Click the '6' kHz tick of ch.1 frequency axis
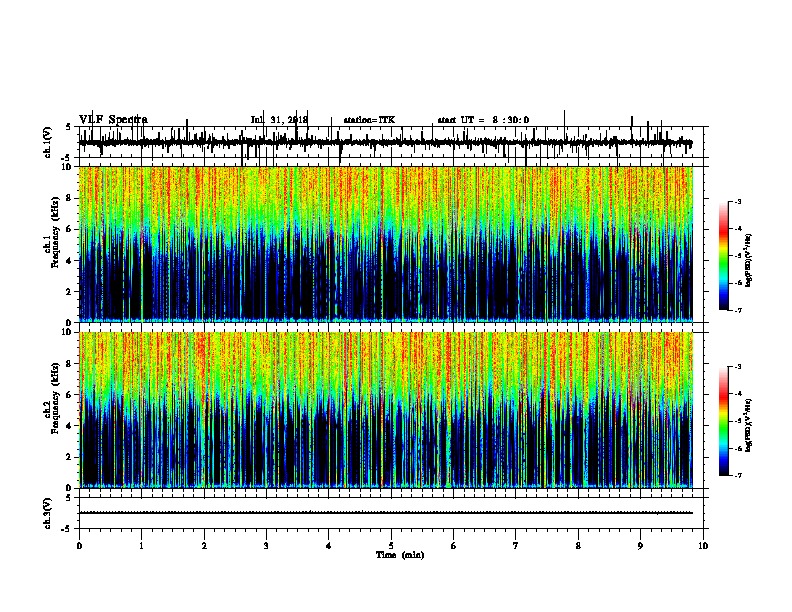Screen dimensions: 792x612 [x=69, y=229]
